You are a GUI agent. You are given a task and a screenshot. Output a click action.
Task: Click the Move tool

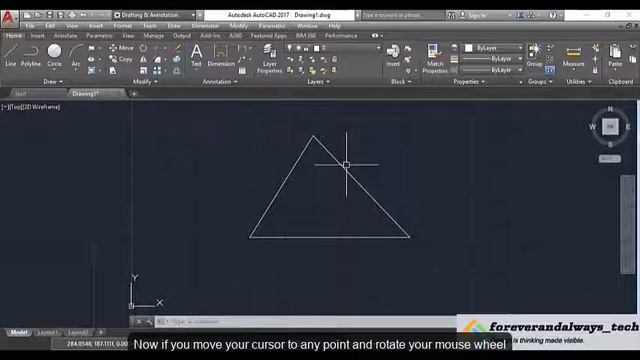click(x=121, y=48)
